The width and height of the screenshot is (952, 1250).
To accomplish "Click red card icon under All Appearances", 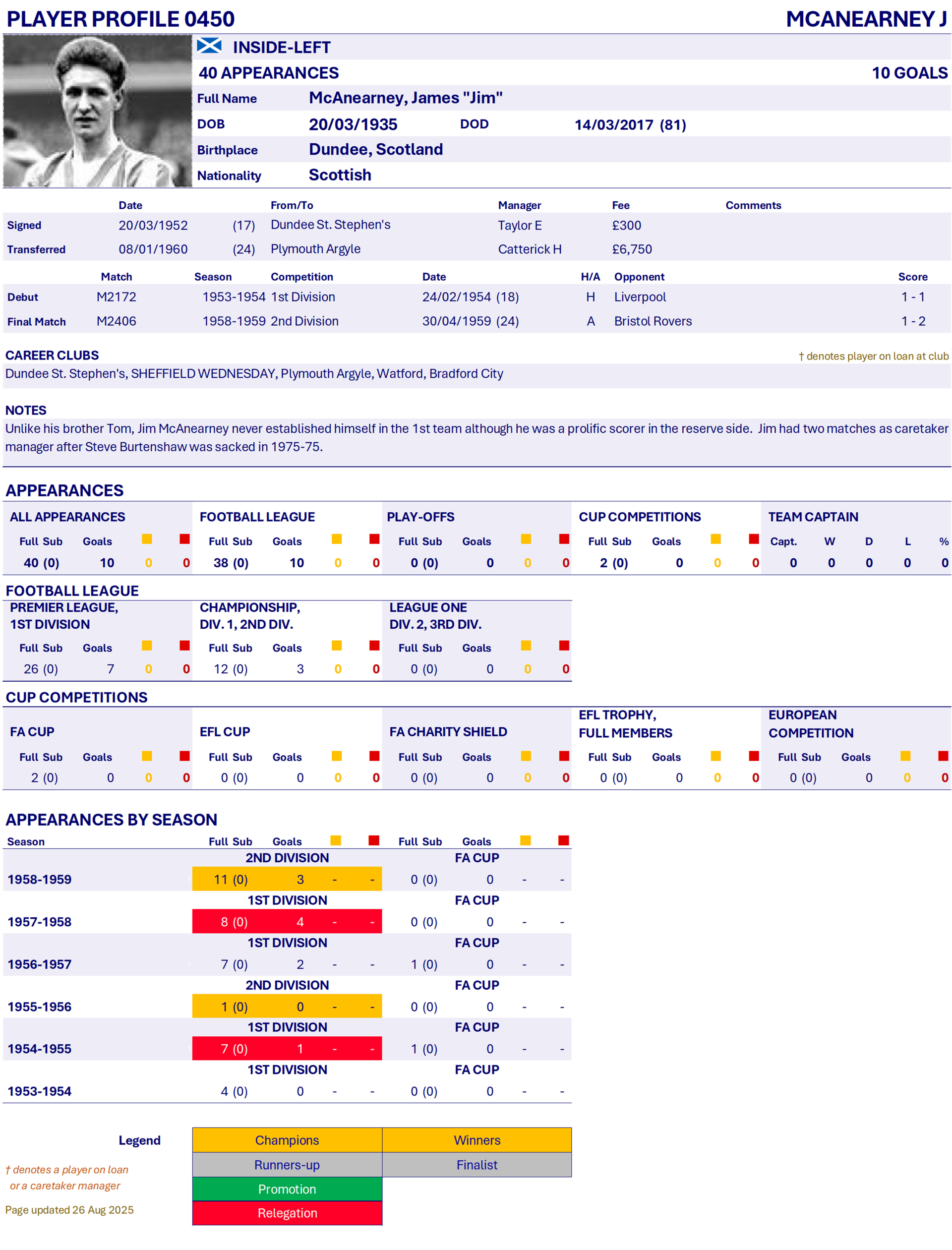I will point(185,539).
